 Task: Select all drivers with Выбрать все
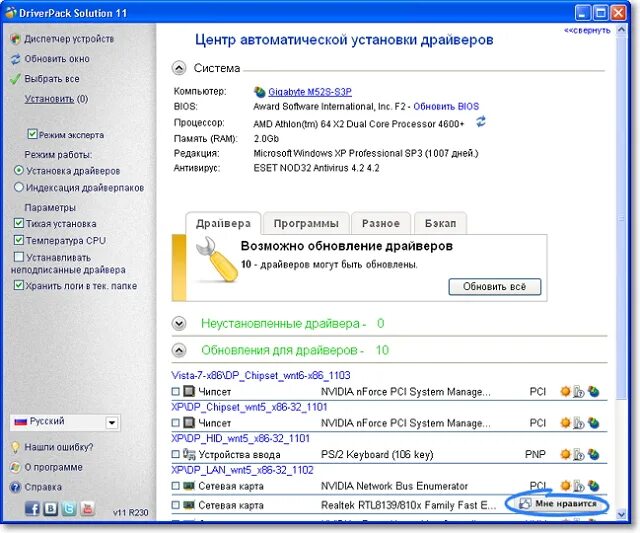click(x=45, y=79)
